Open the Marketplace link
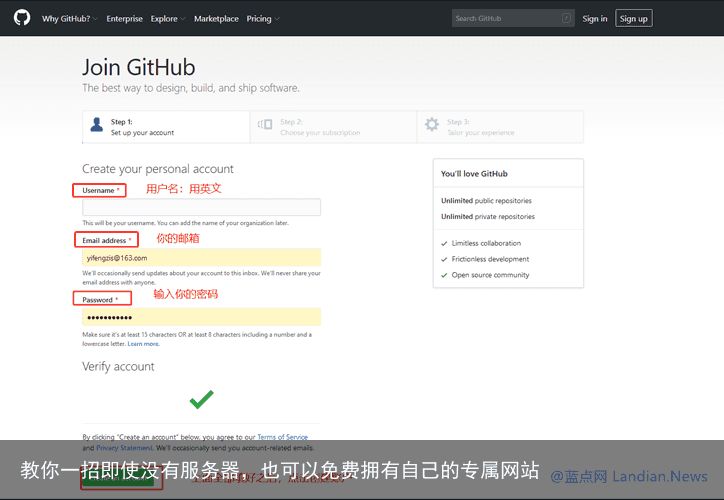Screen dimensions: 724x500 (216, 19)
